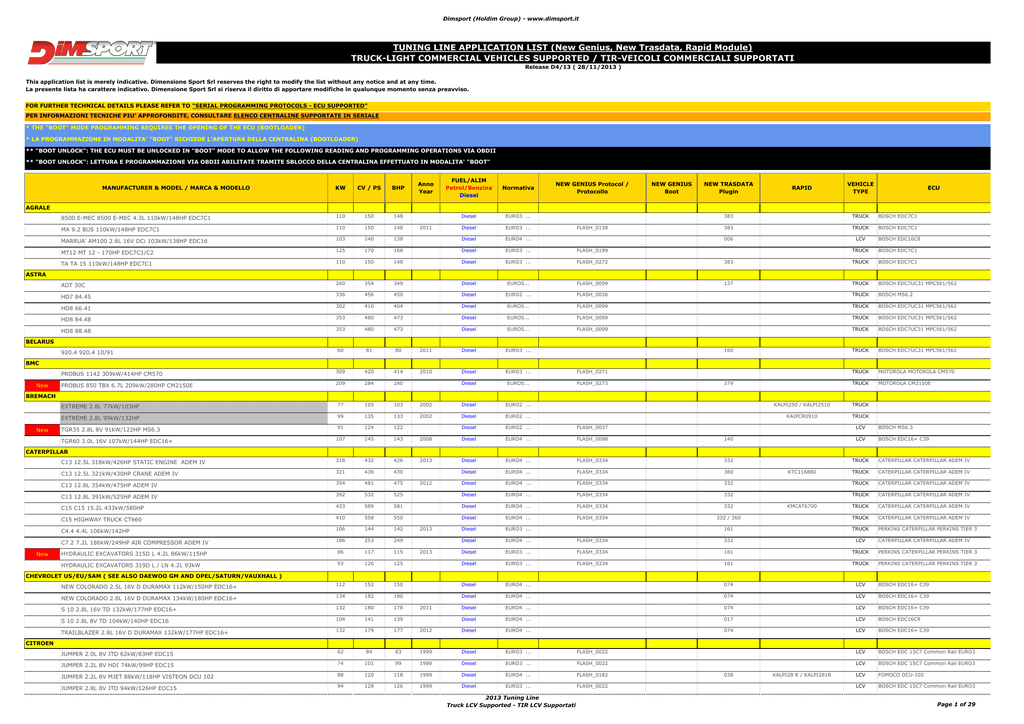This screenshot has width=1024, height=724.
Task: Click the 'FUEL/ALIM' column header
Action: point(468,187)
